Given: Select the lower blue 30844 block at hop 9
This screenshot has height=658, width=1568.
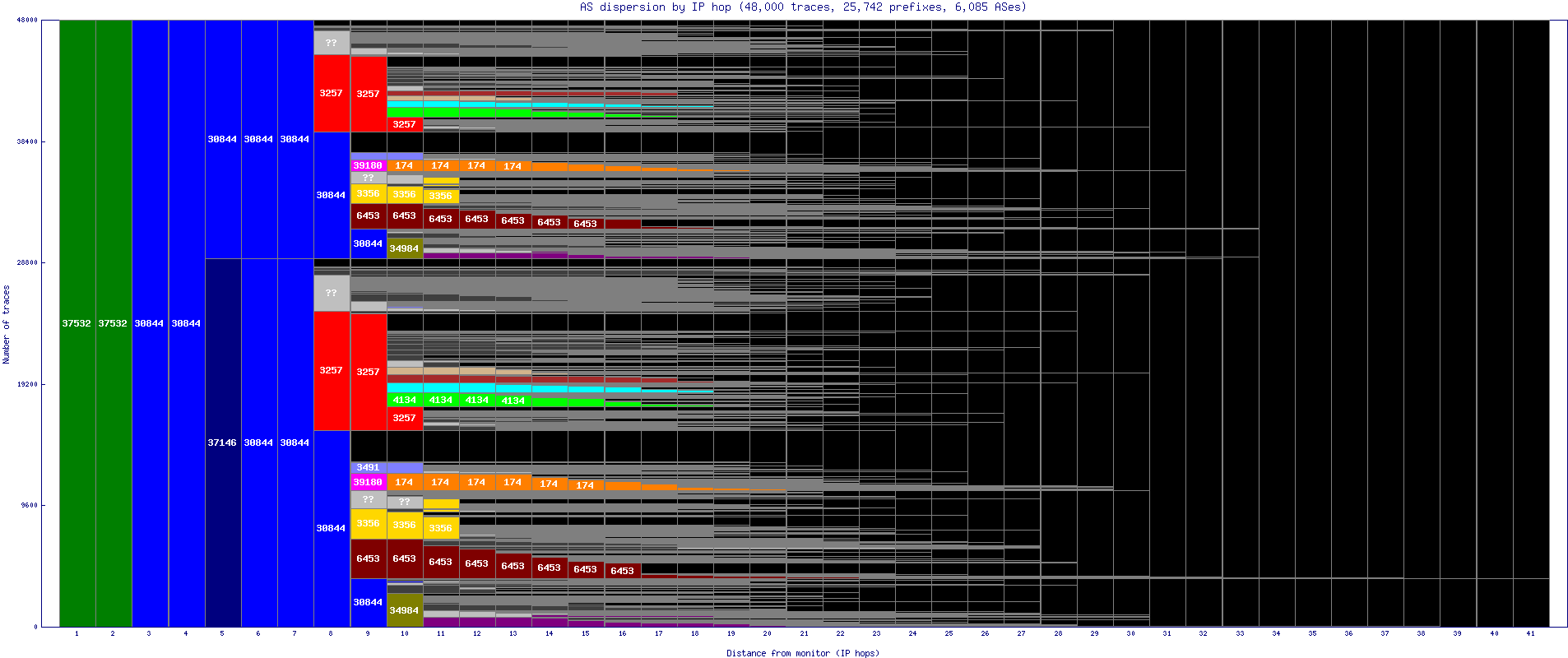Looking at the screenshot, I should [368, 602].
